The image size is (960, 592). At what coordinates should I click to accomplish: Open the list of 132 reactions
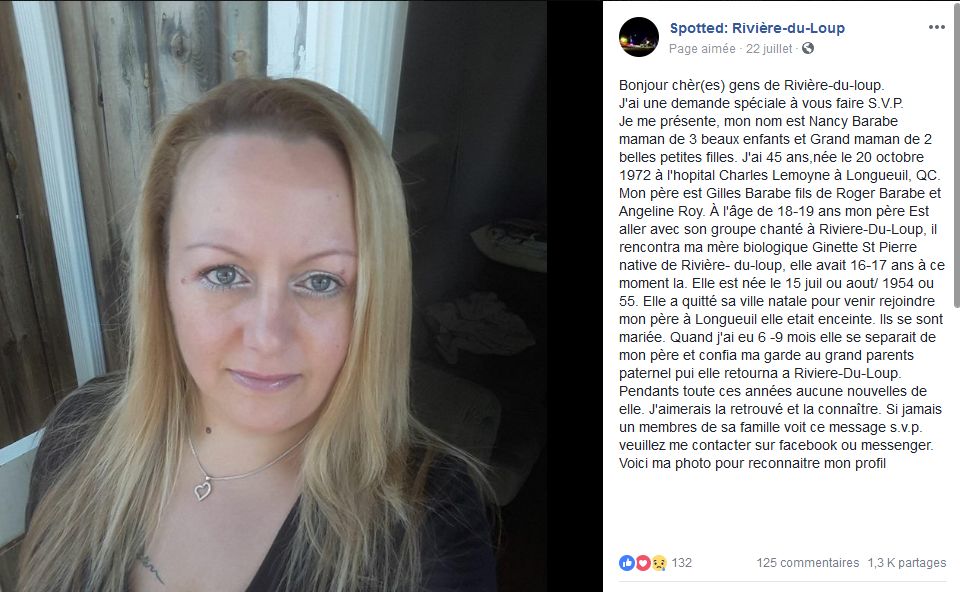[681, 563]
